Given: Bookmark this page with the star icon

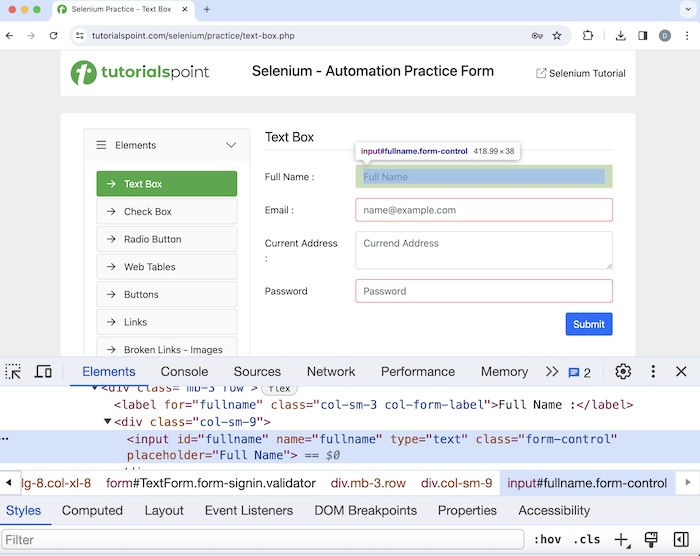Looking at the screenshot, I should pyautogui.click(x=557, y=35).
